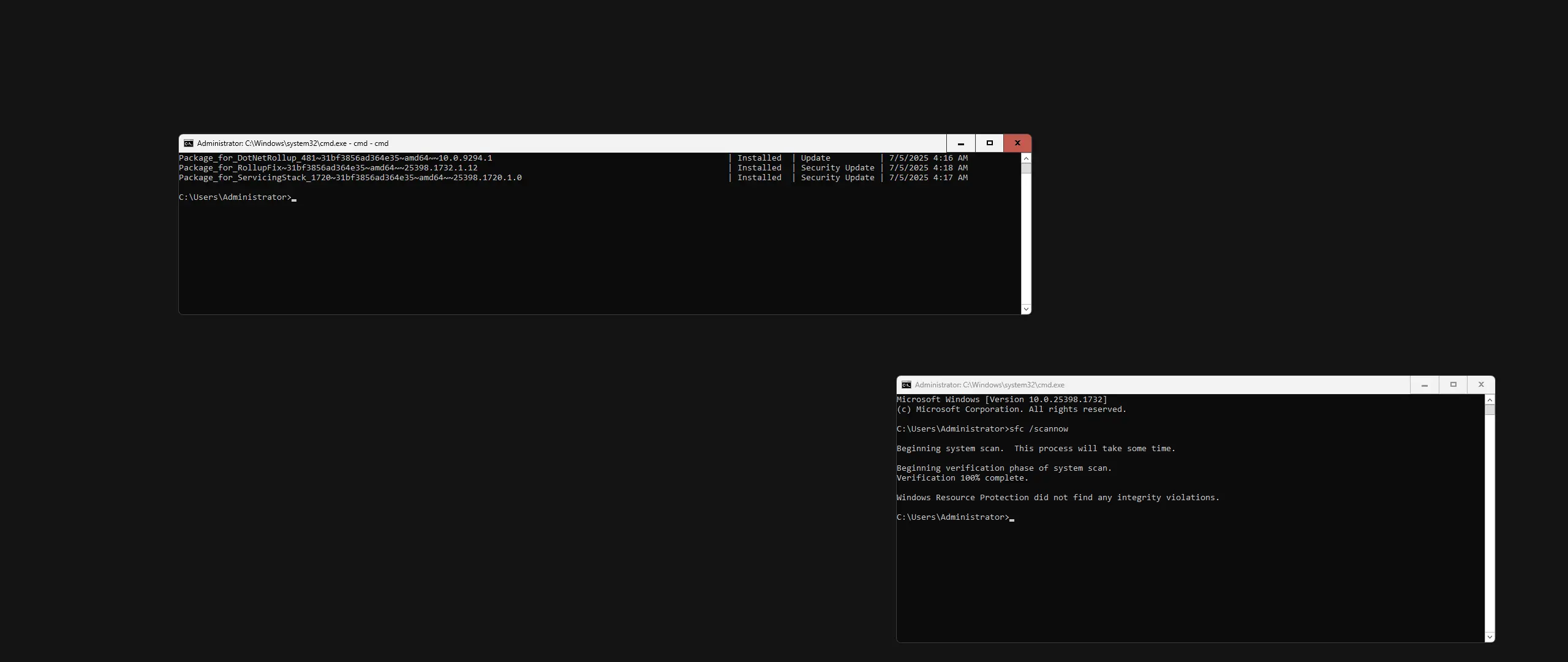The width and height of the screenshot is (1568, 662).
Task: Click the scroll down arrow in the package list window
Action: (x=1026, y=310)
